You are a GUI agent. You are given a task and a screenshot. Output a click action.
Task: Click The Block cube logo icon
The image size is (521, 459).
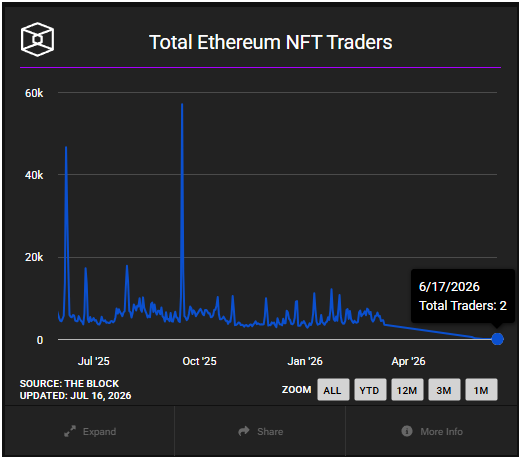click(37, 40)
